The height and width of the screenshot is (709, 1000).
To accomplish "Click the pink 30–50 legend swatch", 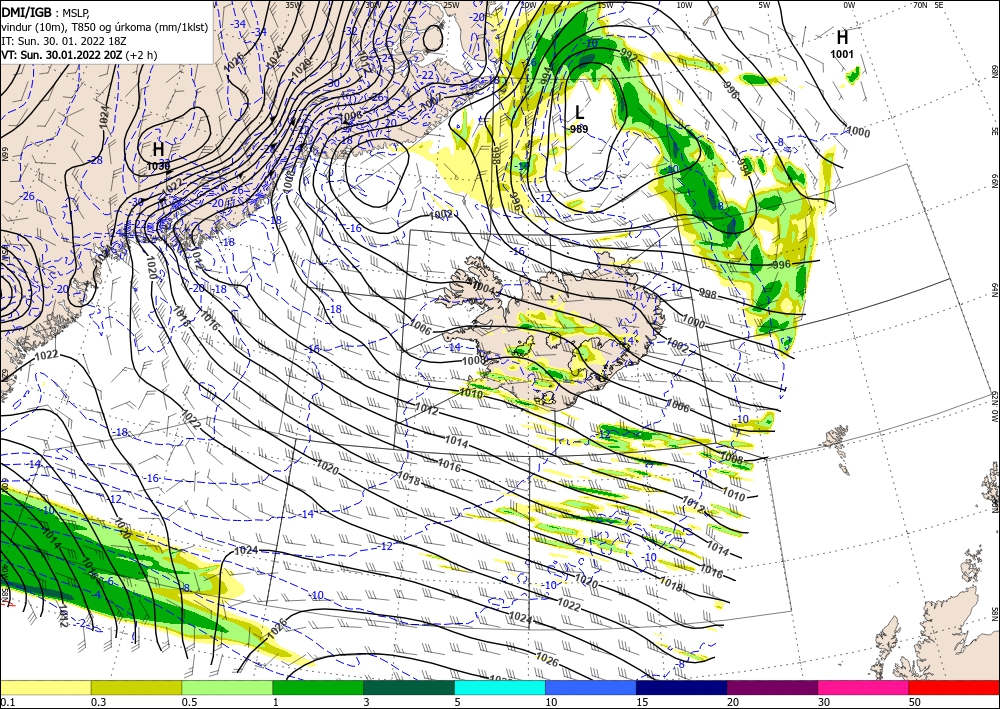I will click(x=864, y=687).
